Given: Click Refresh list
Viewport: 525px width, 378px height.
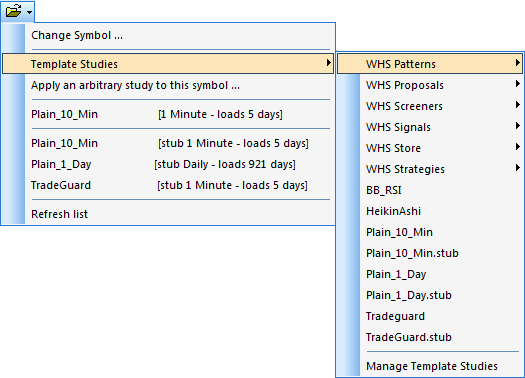Looking at the screenshot, I should click(168, 214).
